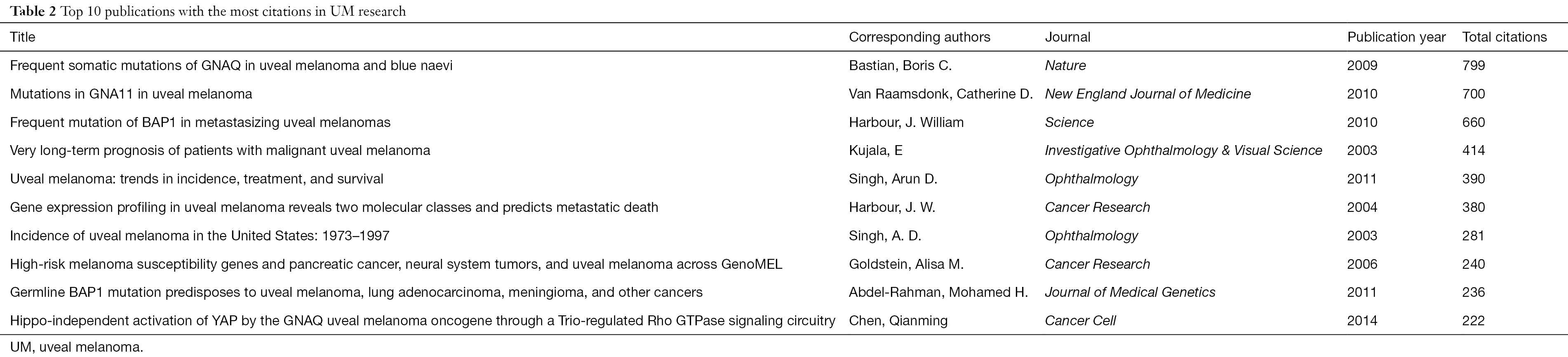Click the Total citations column header

(x=1504, y=37)
